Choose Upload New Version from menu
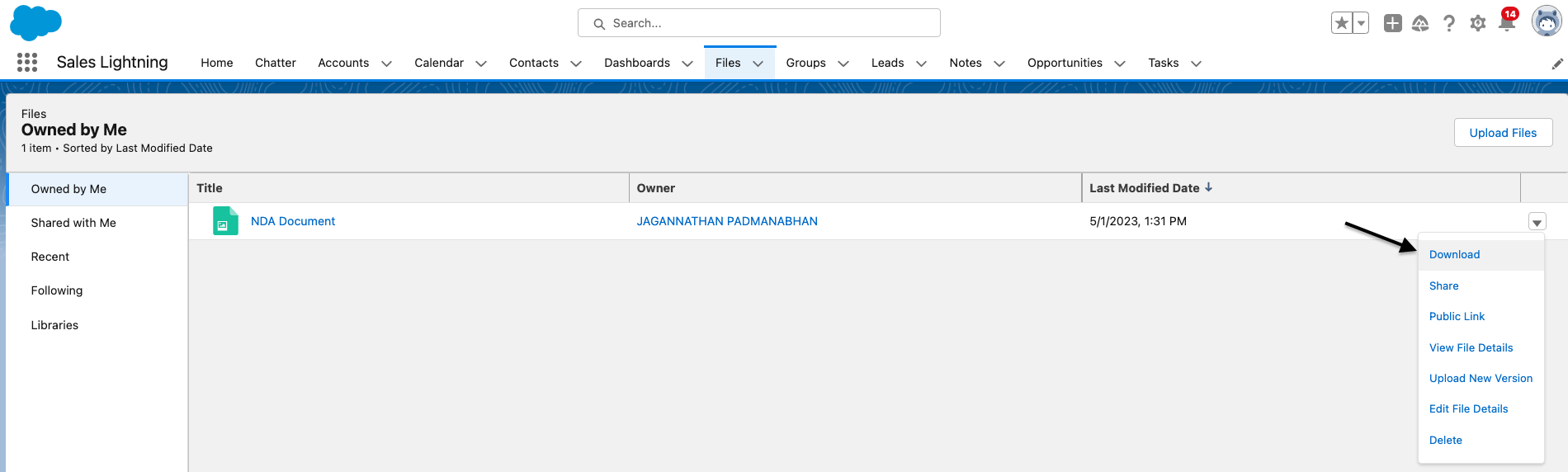This screenshot has width=1568, height=472. click(1481, 378)
